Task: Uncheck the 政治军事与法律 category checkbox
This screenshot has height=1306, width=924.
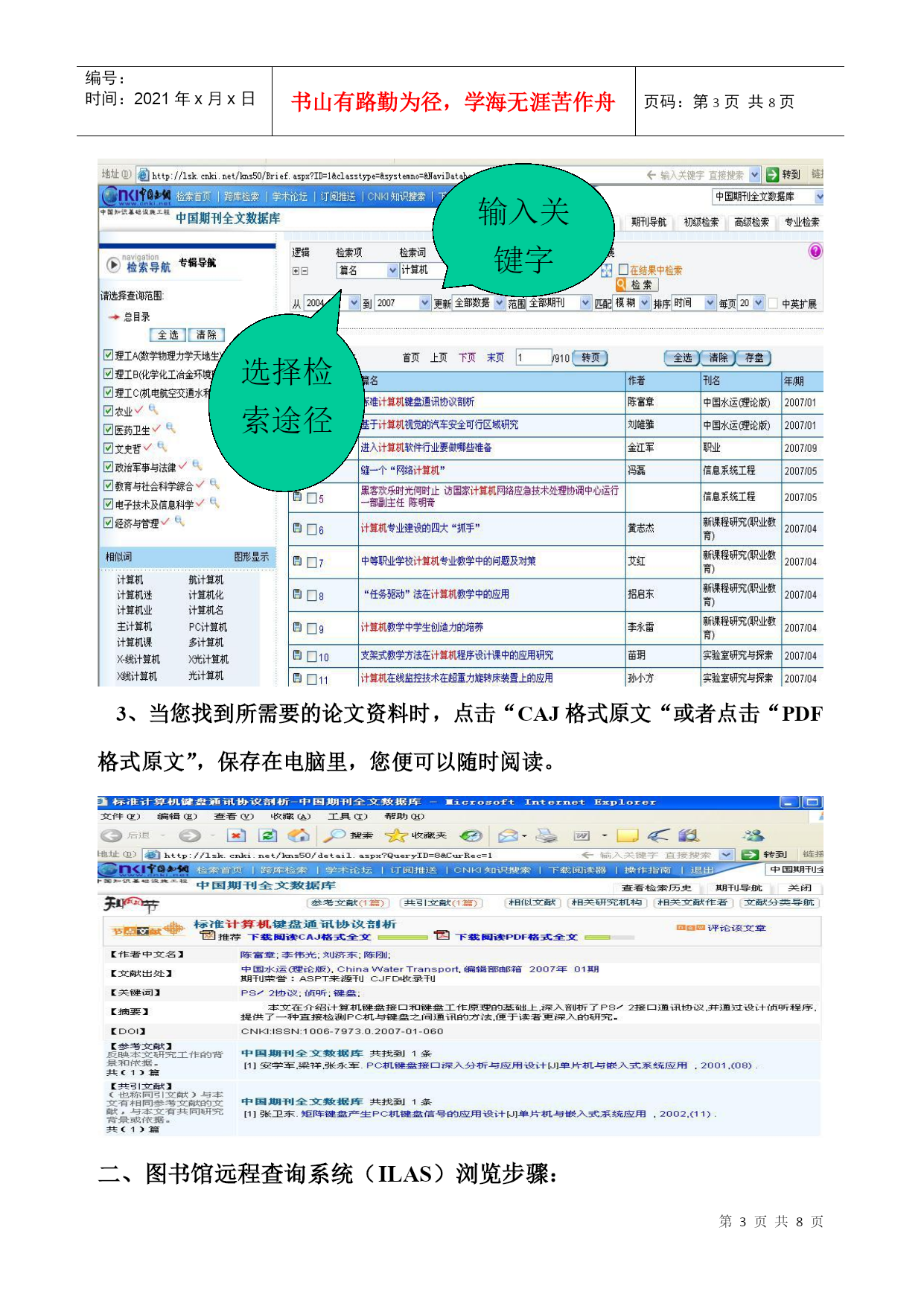Action: click(x=109, y=467)
